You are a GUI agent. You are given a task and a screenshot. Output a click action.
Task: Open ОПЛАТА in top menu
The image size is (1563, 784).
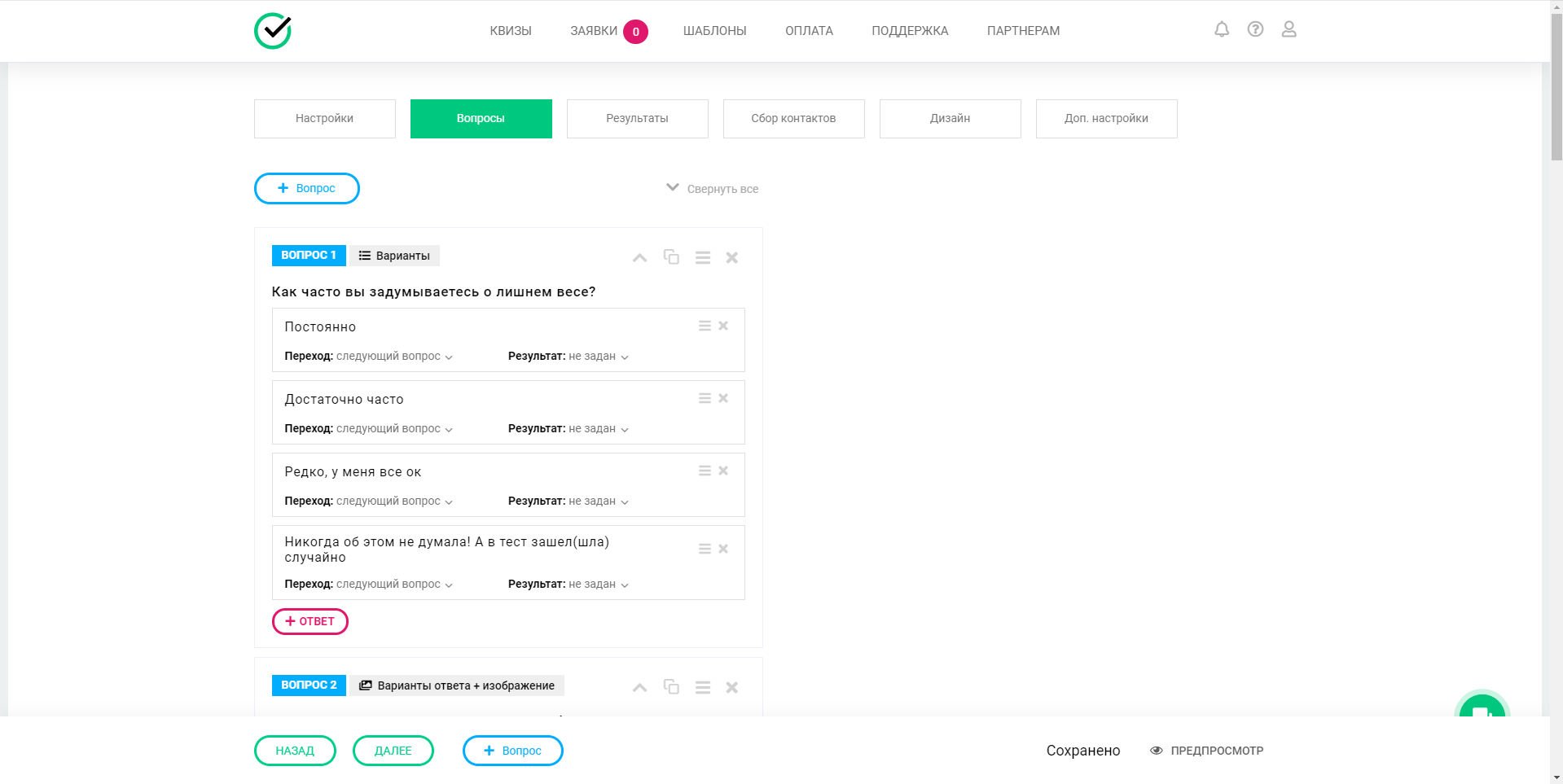(x=809, y=31)
